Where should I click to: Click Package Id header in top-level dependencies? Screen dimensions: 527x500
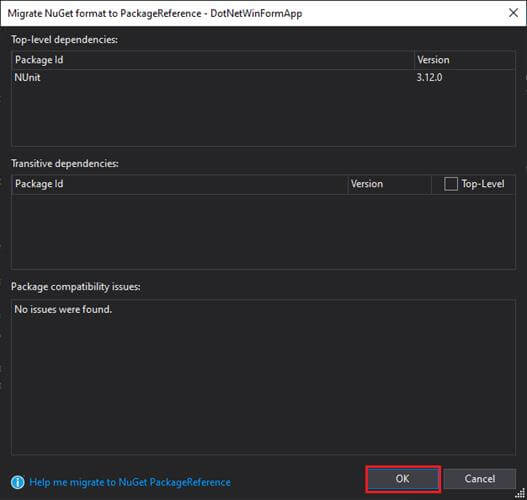pyautogui.click(x=39, y=60)
